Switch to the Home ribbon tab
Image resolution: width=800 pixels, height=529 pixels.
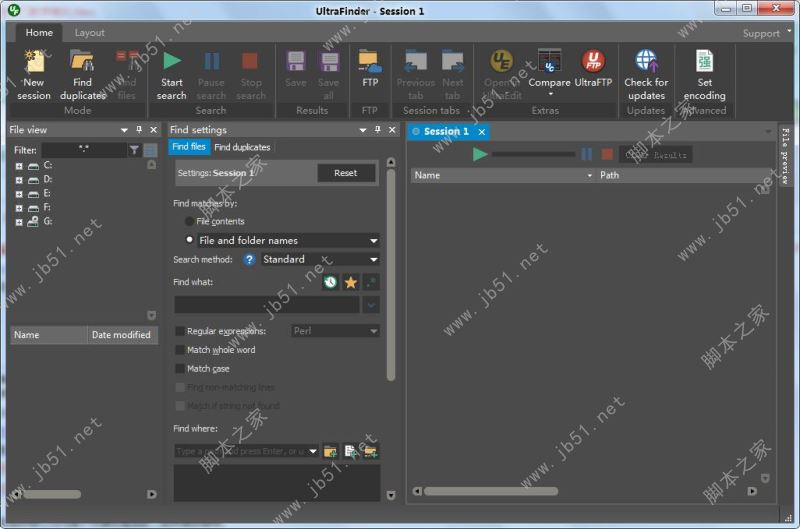tap(39, 33)
